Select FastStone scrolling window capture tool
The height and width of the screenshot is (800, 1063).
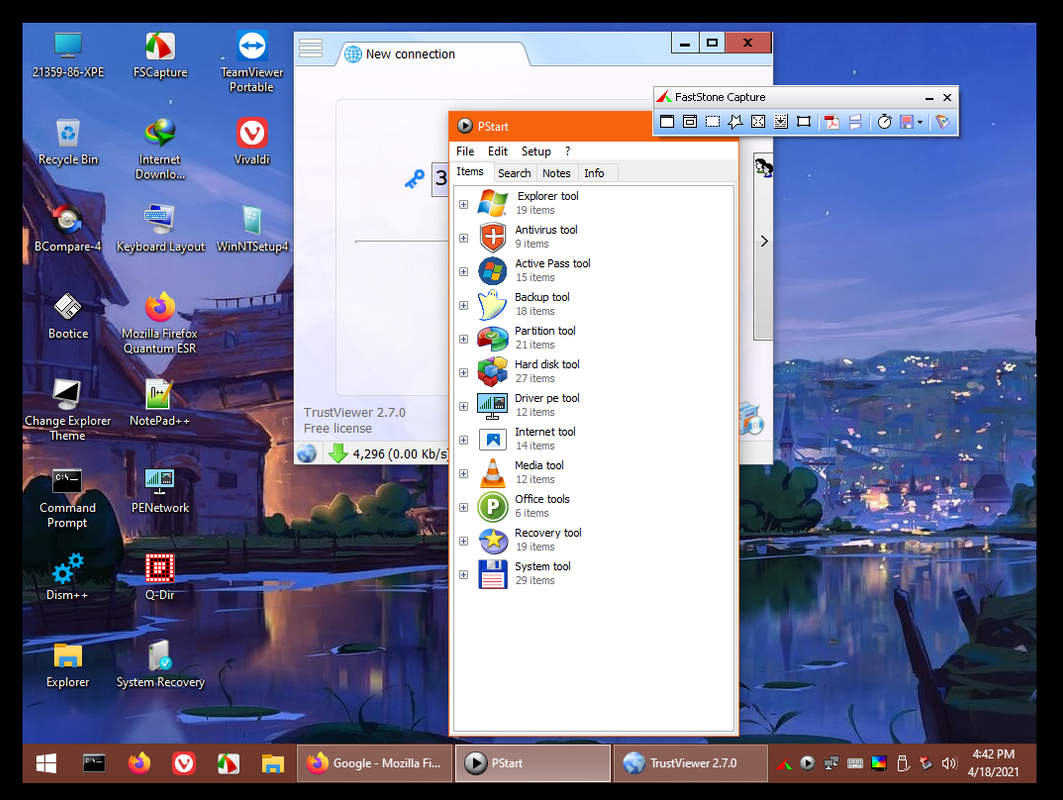click(x=781, y=121)
